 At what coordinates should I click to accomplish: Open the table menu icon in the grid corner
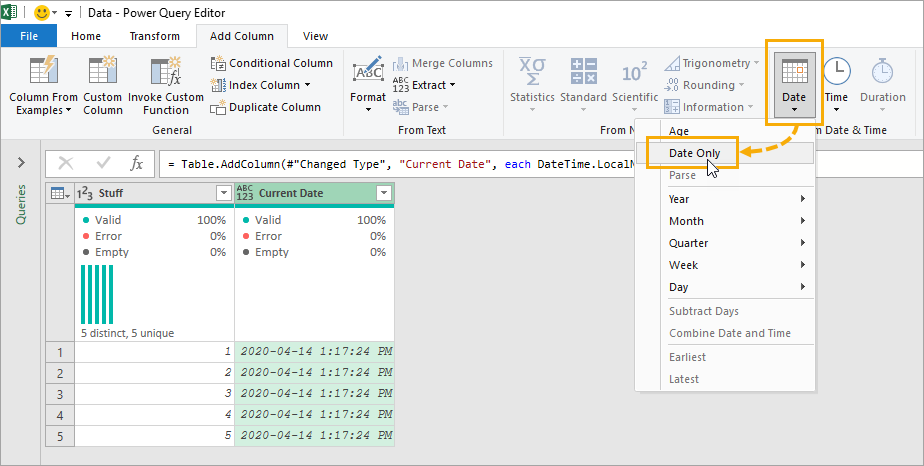pyautogui.click(x=60, y=193)
